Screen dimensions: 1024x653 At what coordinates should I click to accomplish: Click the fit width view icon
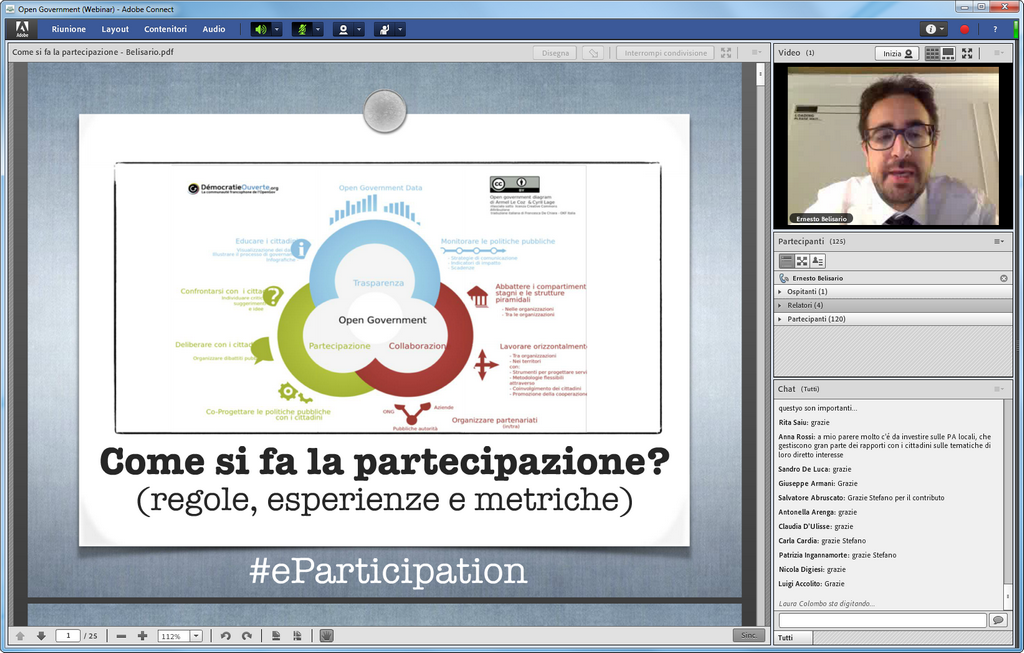298,636
